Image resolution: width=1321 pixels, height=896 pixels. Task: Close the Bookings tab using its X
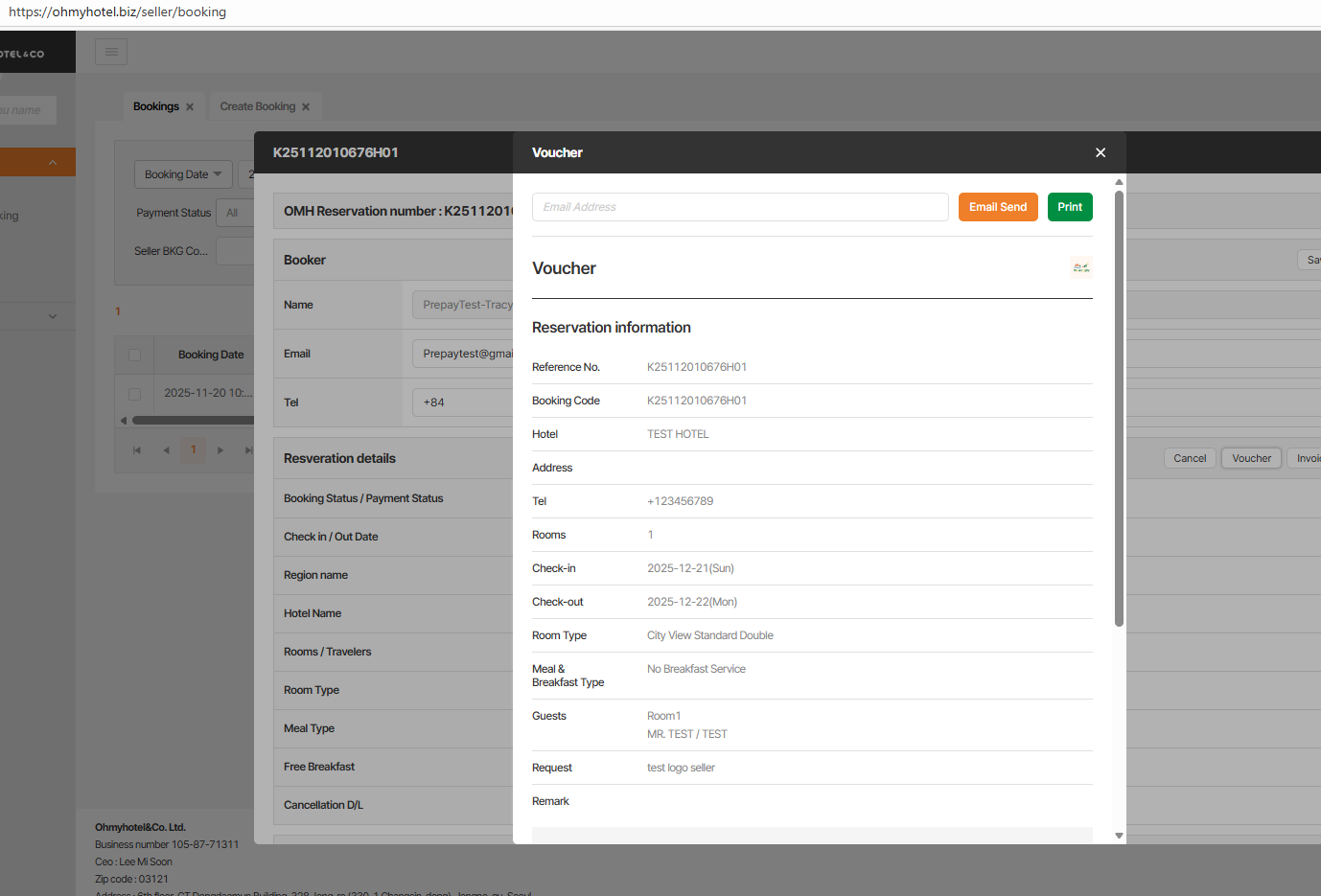click(190, 106)
